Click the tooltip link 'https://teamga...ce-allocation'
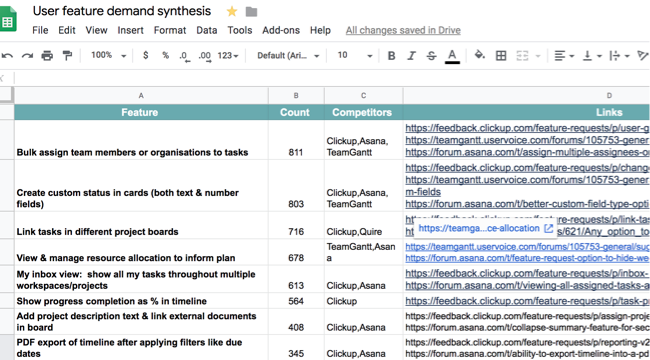Screen dimensions: 650x360 pos(479,228)
